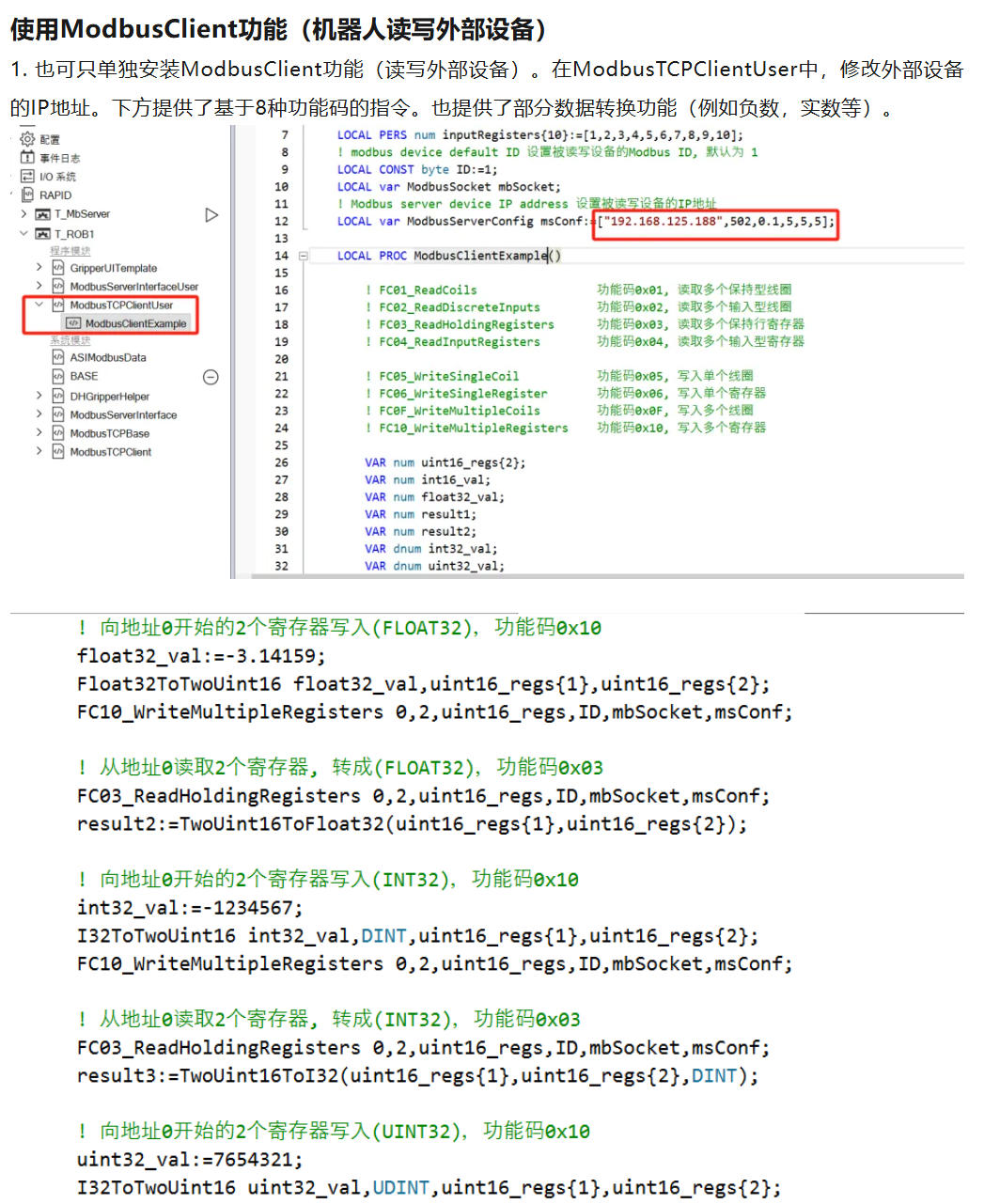Select the ModbusServerInterfaceUser module
This screenshot has height=1204, width=984.
[x=133, y=287]
